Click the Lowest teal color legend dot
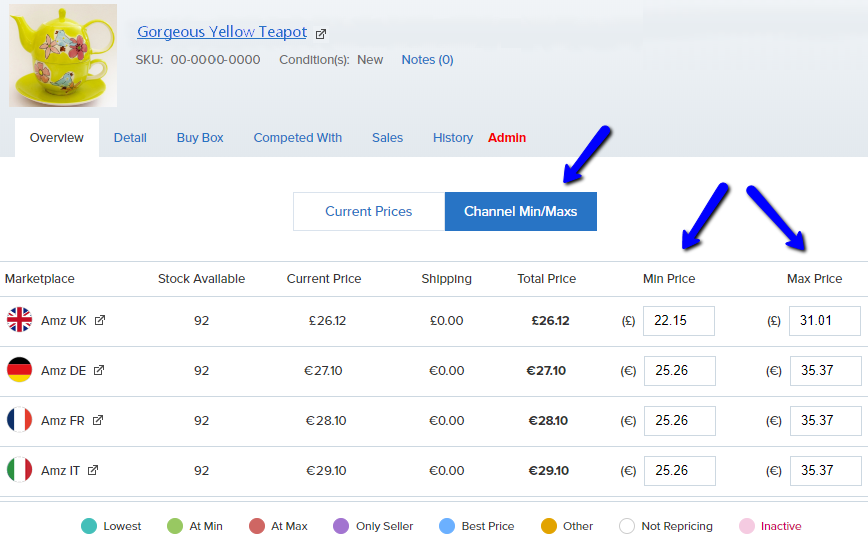 point(88,526)
